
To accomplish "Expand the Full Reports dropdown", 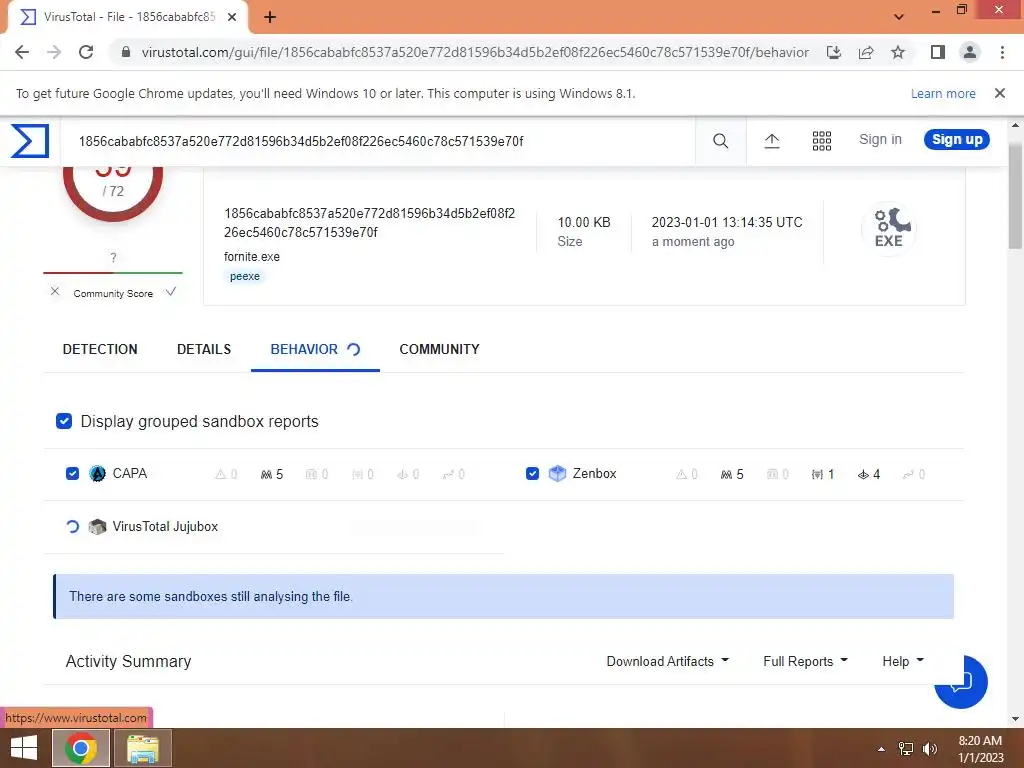I will tap(805, 662).
